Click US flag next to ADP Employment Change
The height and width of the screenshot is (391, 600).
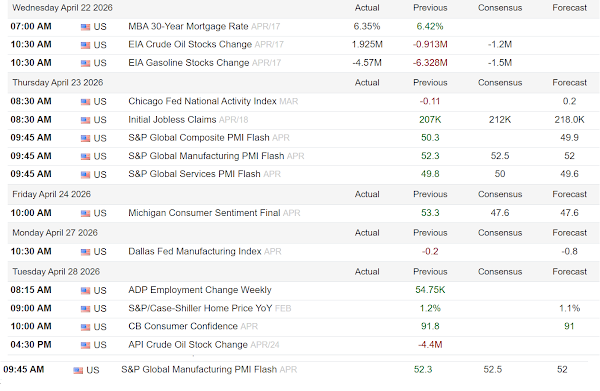point(85,291)
